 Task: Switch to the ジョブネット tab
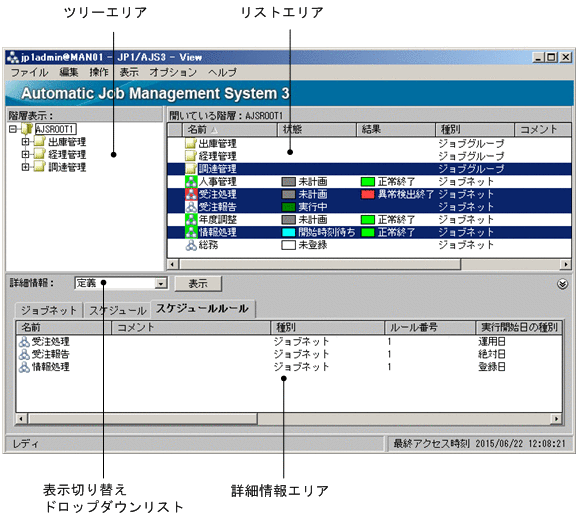(49, 311)
